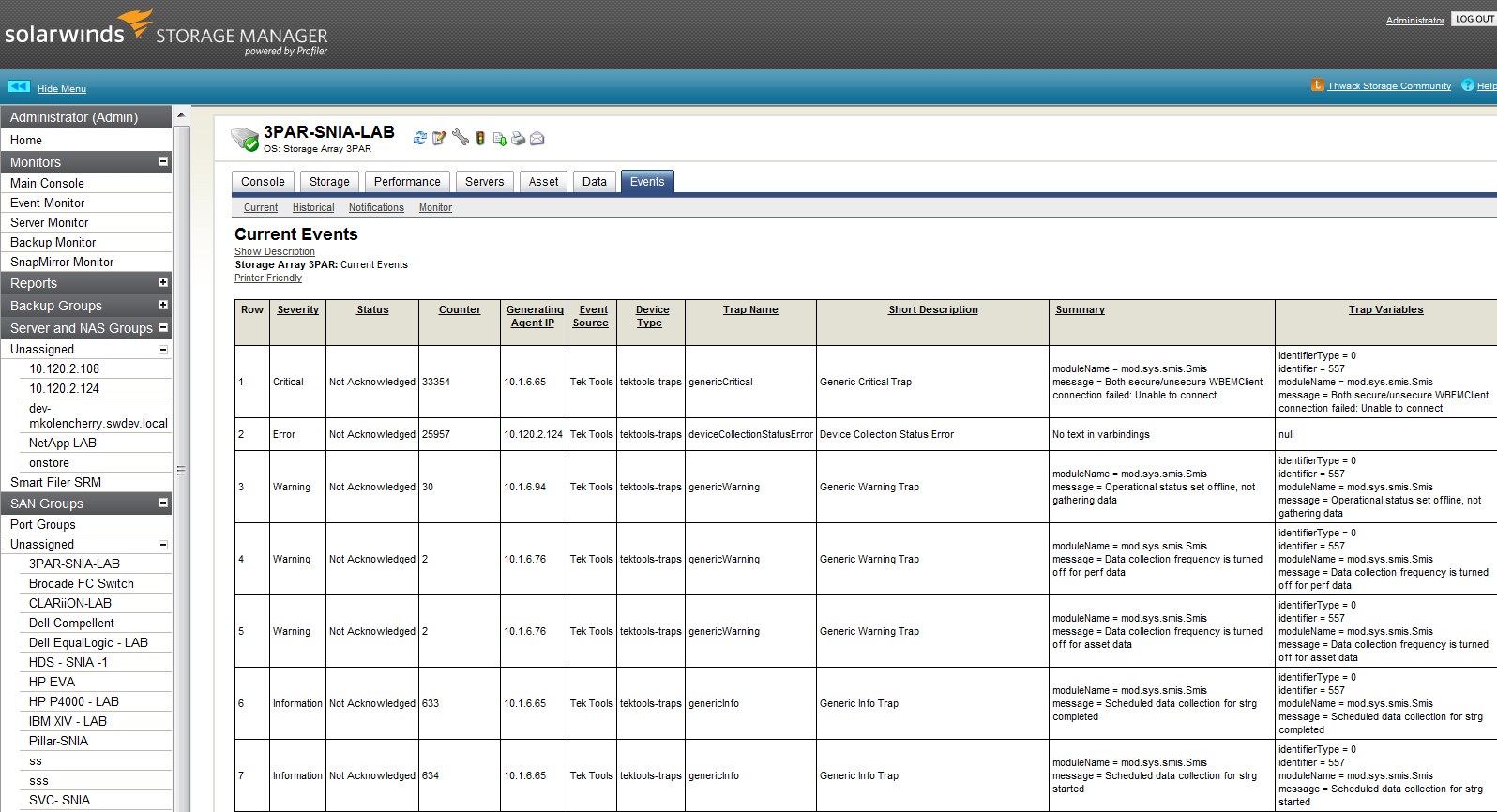Viewport: 1497px width, 812px height.
Task: Click Show Description link
Action: (x=275, y=251)
